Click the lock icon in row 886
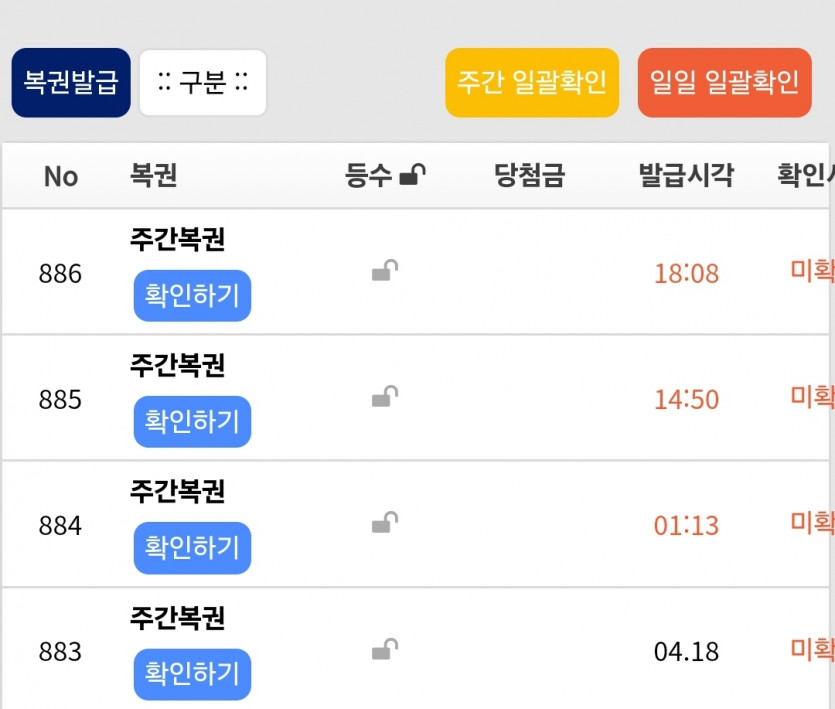 385,271
